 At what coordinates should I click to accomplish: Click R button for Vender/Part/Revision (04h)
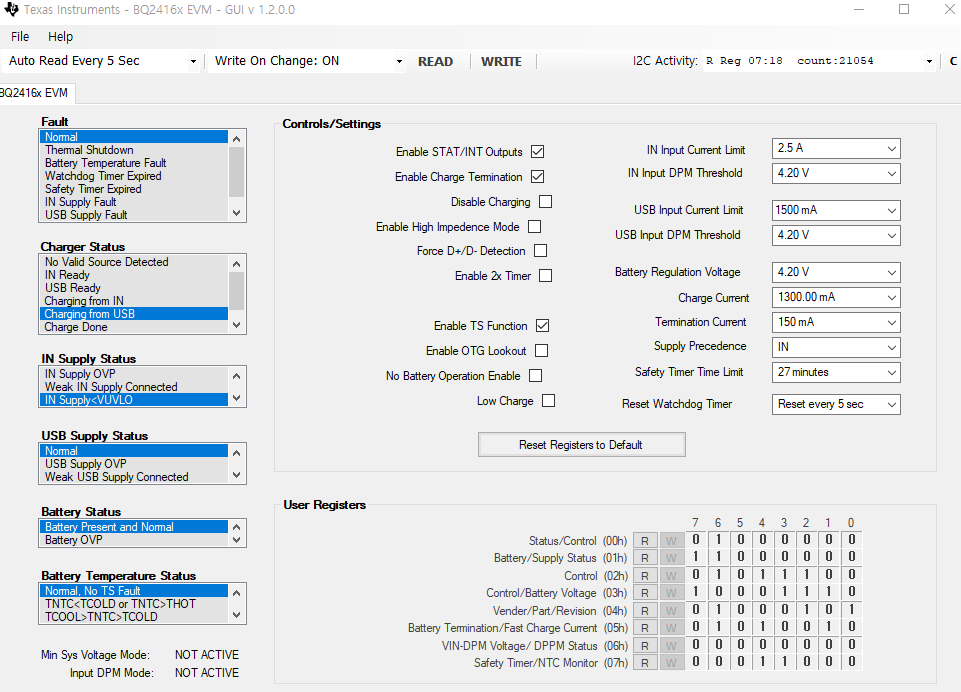click(x=645, y=610)
